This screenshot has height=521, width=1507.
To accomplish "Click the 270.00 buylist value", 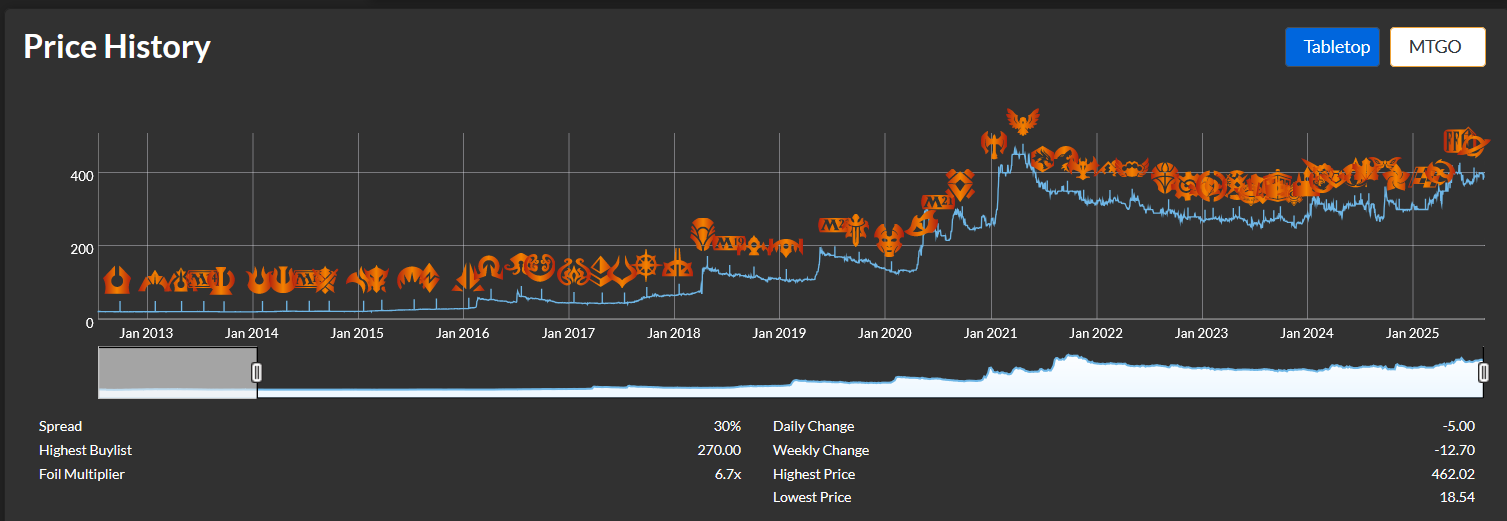I will pos(719,450).
